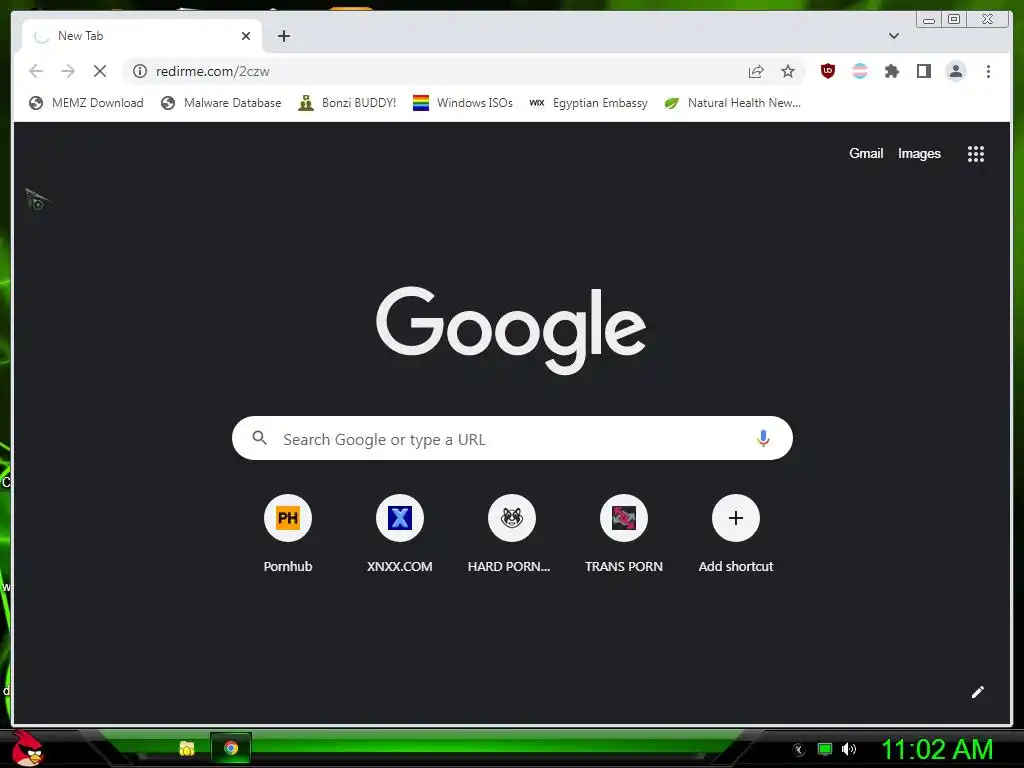1024x768 pixels.
Task: Open the Windows ISOs bookmark
Action: [x=462, y=103]
